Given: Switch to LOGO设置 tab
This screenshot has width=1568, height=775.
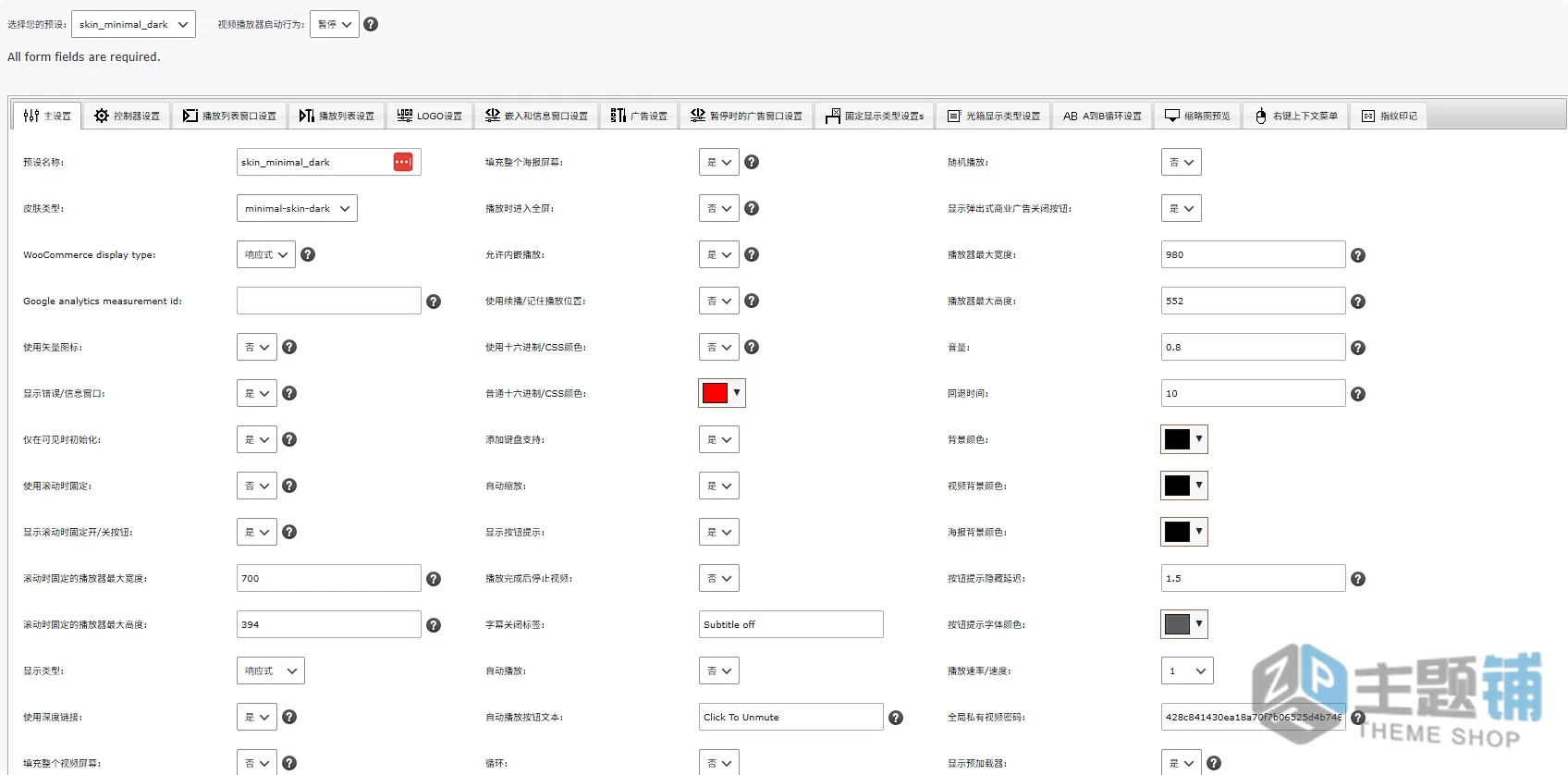Looking at the screenshot, I should (x=430, y=116).
